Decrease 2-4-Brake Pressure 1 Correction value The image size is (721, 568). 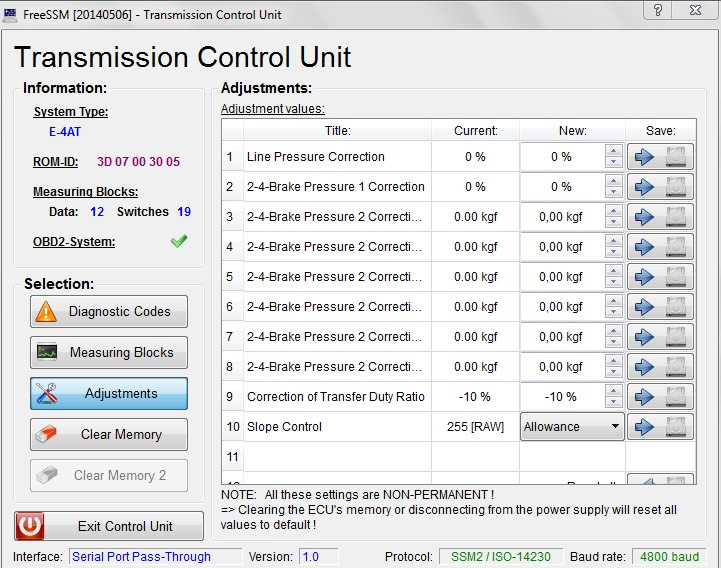point(613,192)
